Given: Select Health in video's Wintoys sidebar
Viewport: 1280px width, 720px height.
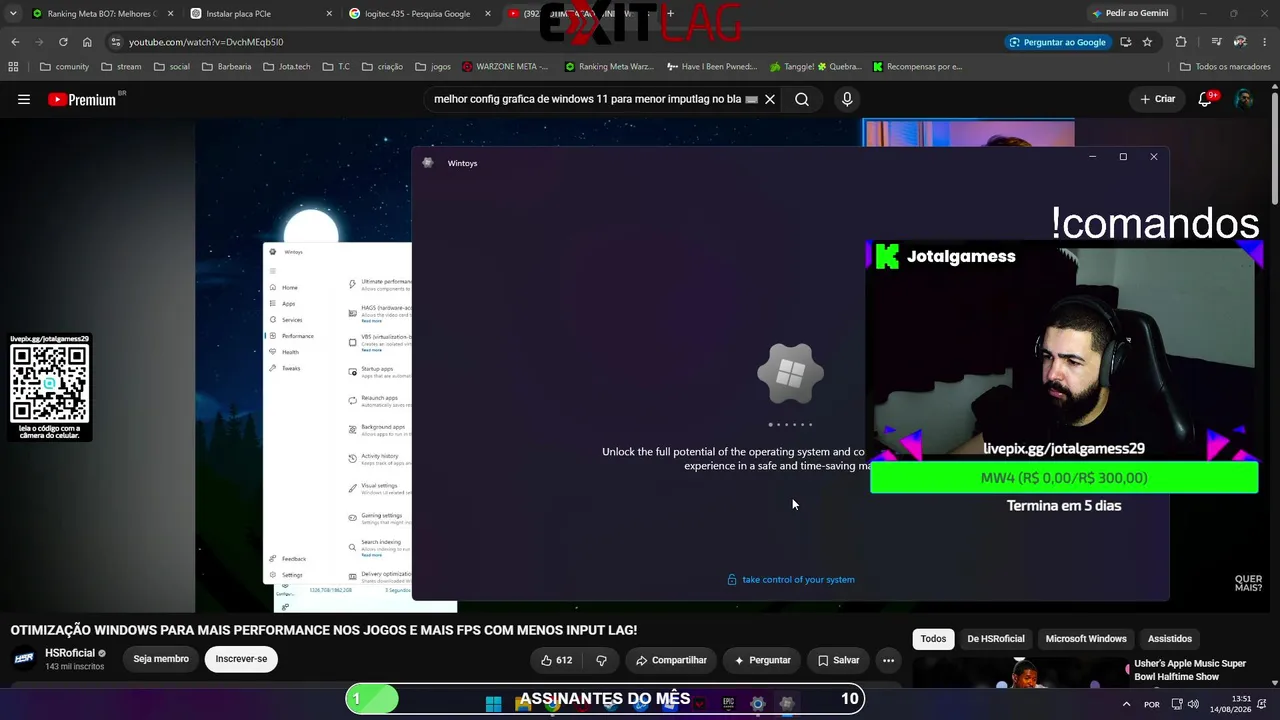Looking at the screenshot, I should click(284, 352).
